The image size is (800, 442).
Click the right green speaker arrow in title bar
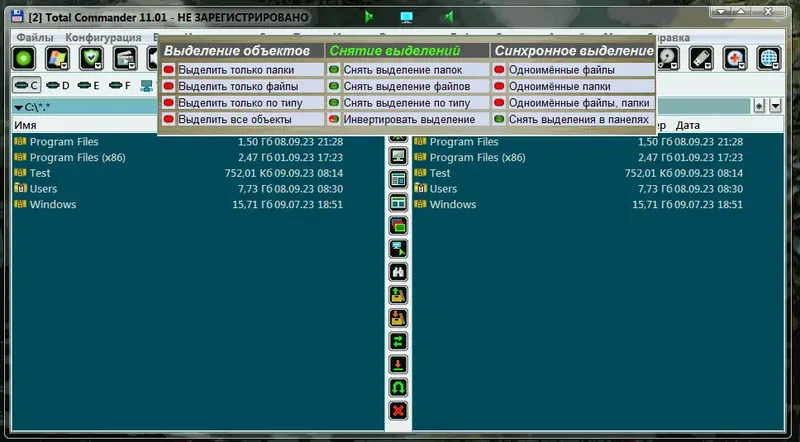coord(448,17)
